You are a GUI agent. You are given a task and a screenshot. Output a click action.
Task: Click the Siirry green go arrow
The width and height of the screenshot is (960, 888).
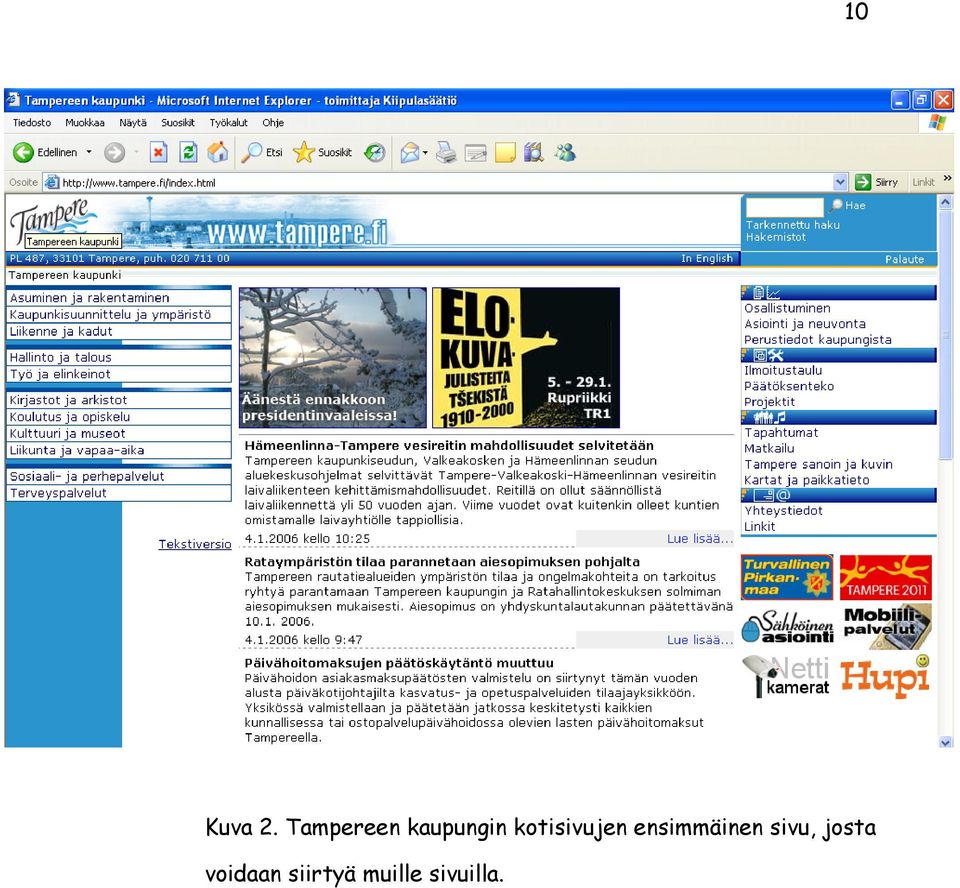coord(863,182)
